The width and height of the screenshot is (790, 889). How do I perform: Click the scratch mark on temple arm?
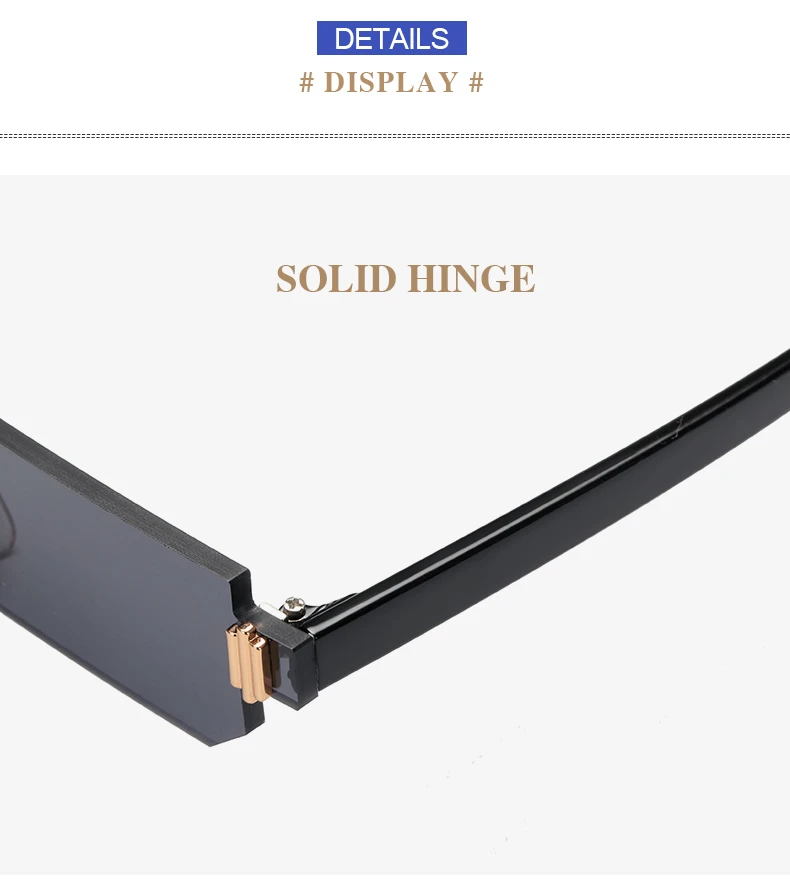678,427
